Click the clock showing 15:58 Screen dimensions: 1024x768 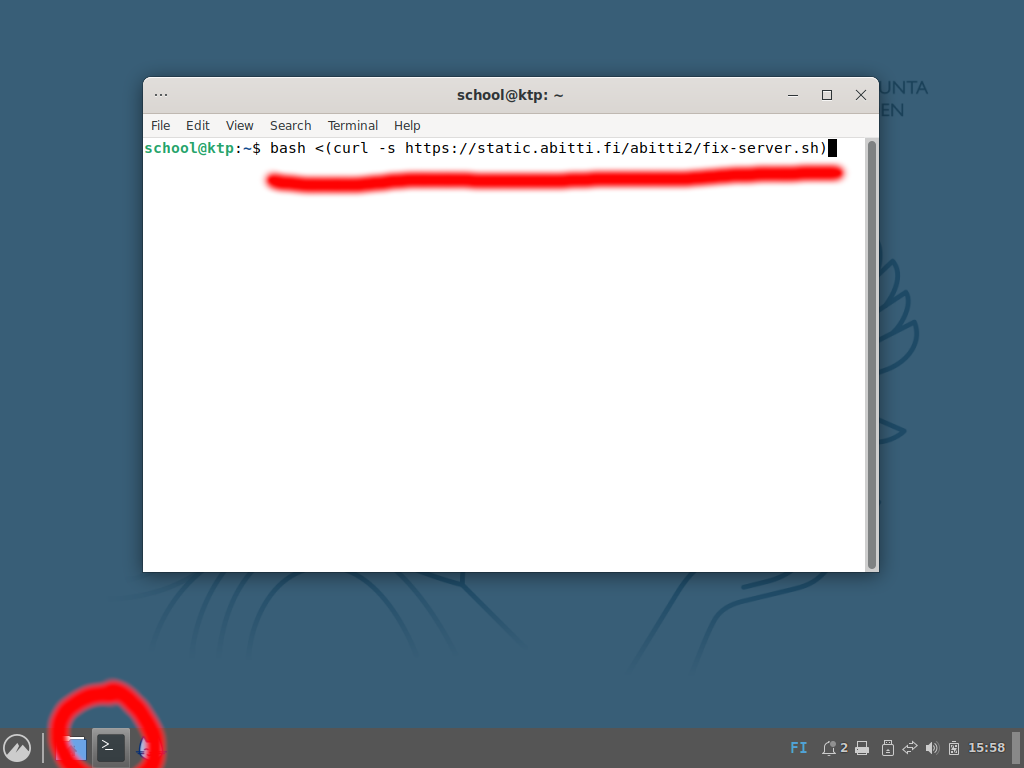(986, 748)
